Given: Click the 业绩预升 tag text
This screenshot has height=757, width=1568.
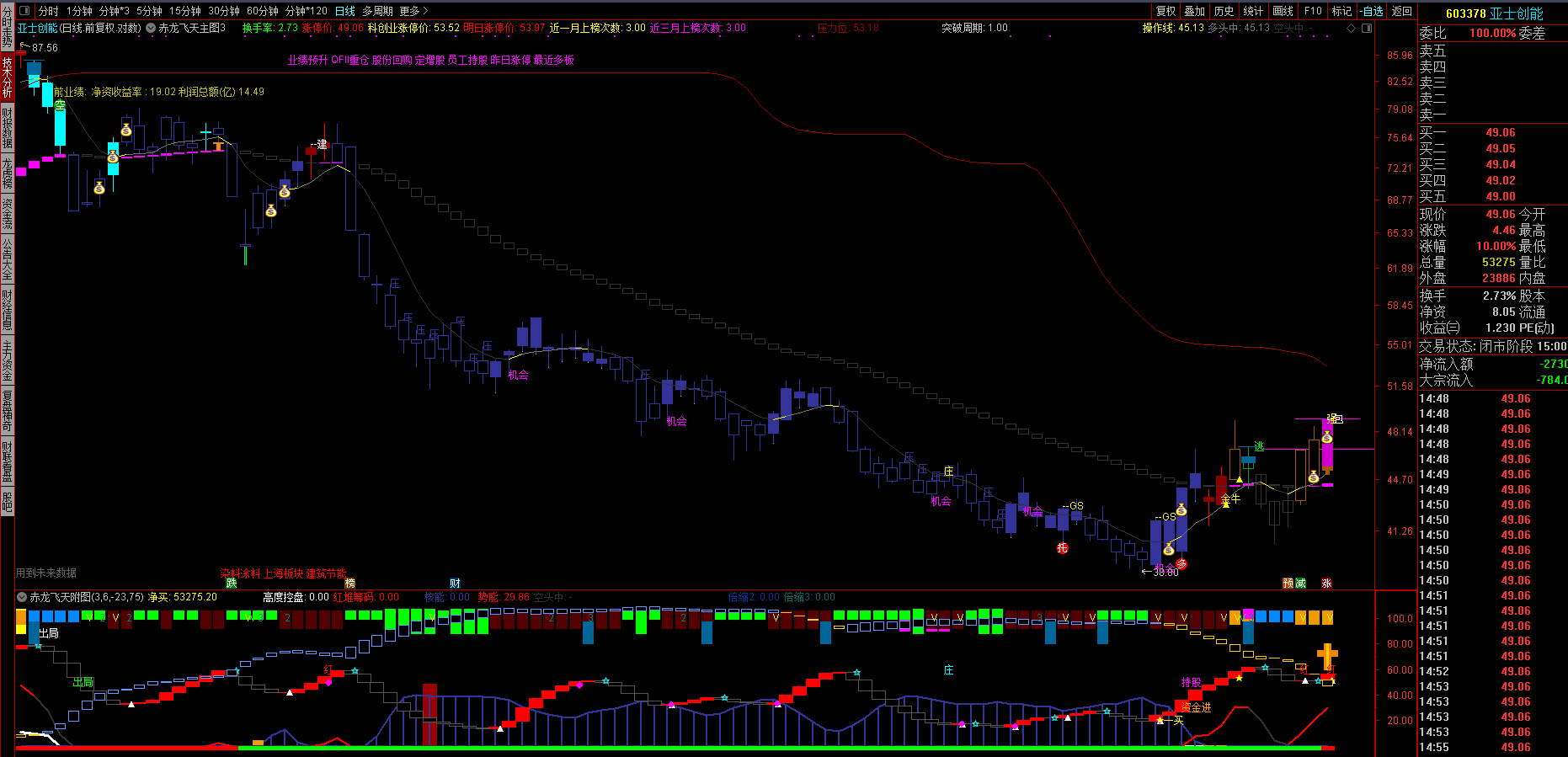Looking at the screenshot, I should pyautogui.click(x=307, y=61).
